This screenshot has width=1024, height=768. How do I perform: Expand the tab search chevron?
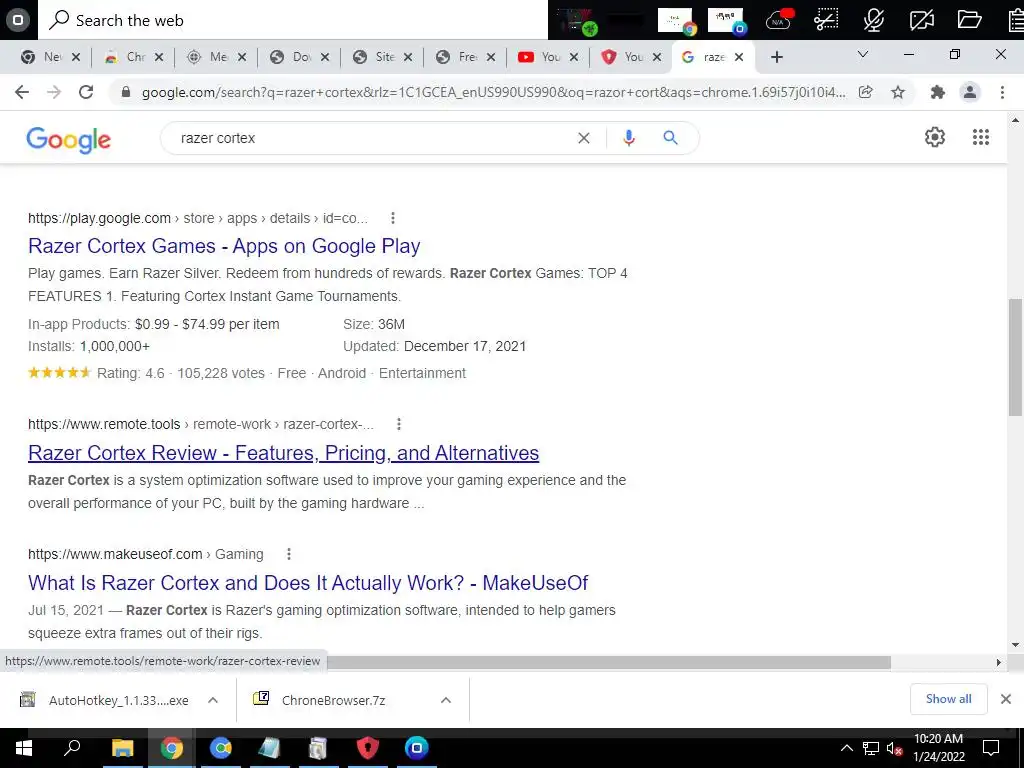tap(863, 54)
